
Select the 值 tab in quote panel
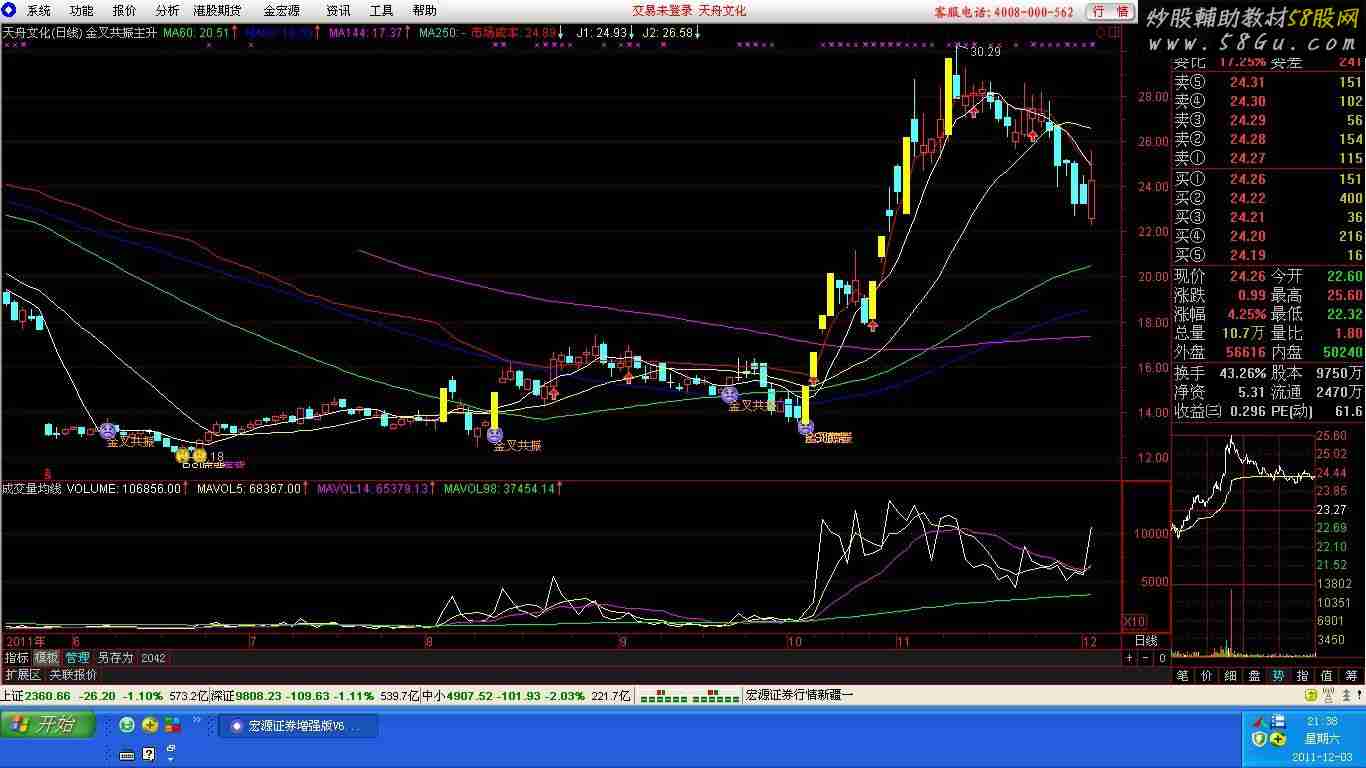(1326, 676)
